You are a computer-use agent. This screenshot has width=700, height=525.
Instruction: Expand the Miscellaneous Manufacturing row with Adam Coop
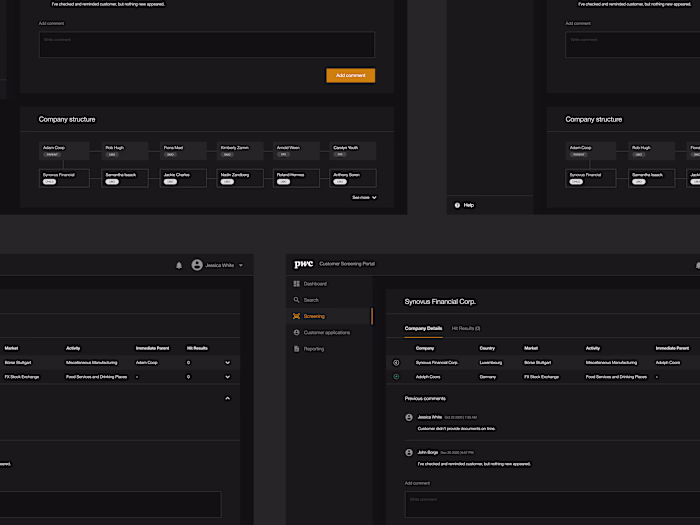click(x=228, y=362)
